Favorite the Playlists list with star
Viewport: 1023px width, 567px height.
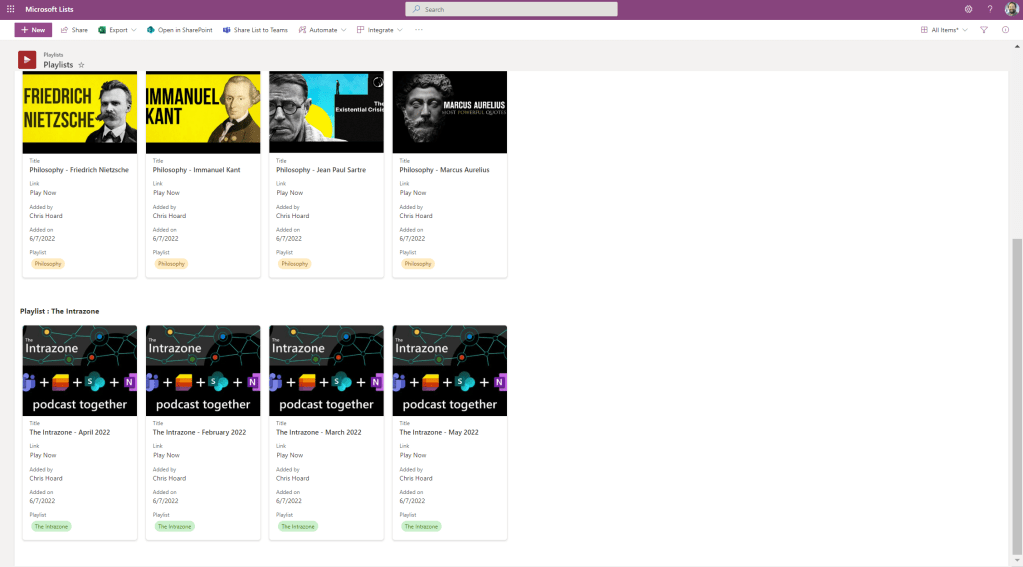81,65
